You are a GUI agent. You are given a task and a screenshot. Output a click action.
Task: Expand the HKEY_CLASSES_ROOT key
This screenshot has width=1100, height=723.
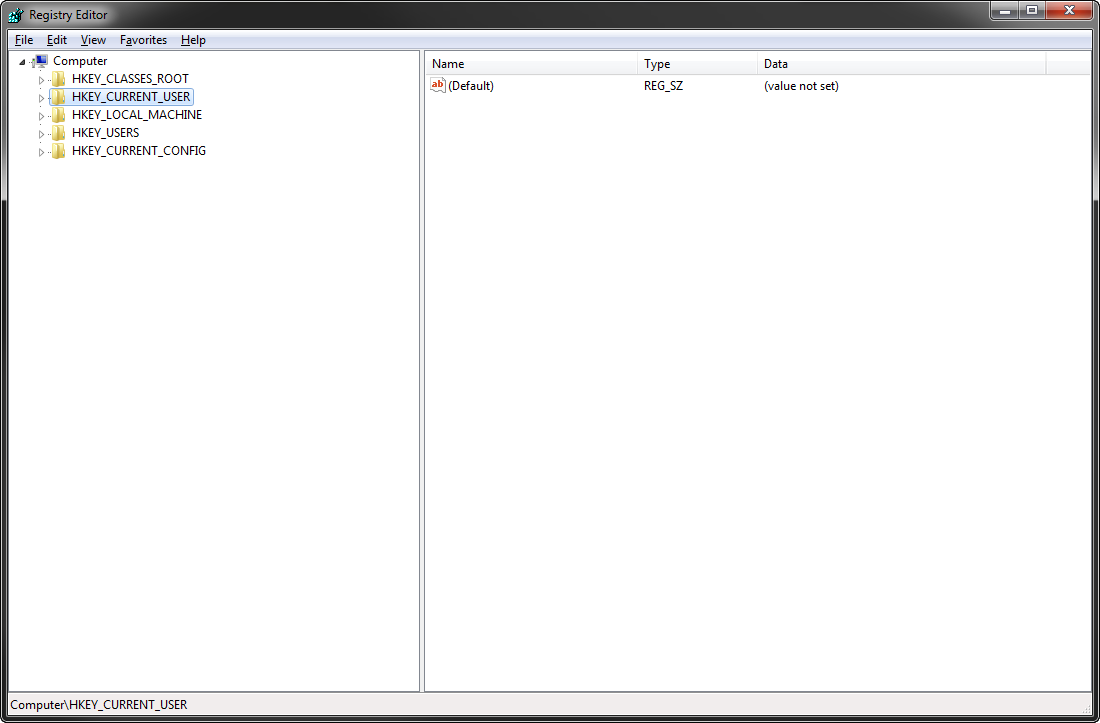click(41, 80)
